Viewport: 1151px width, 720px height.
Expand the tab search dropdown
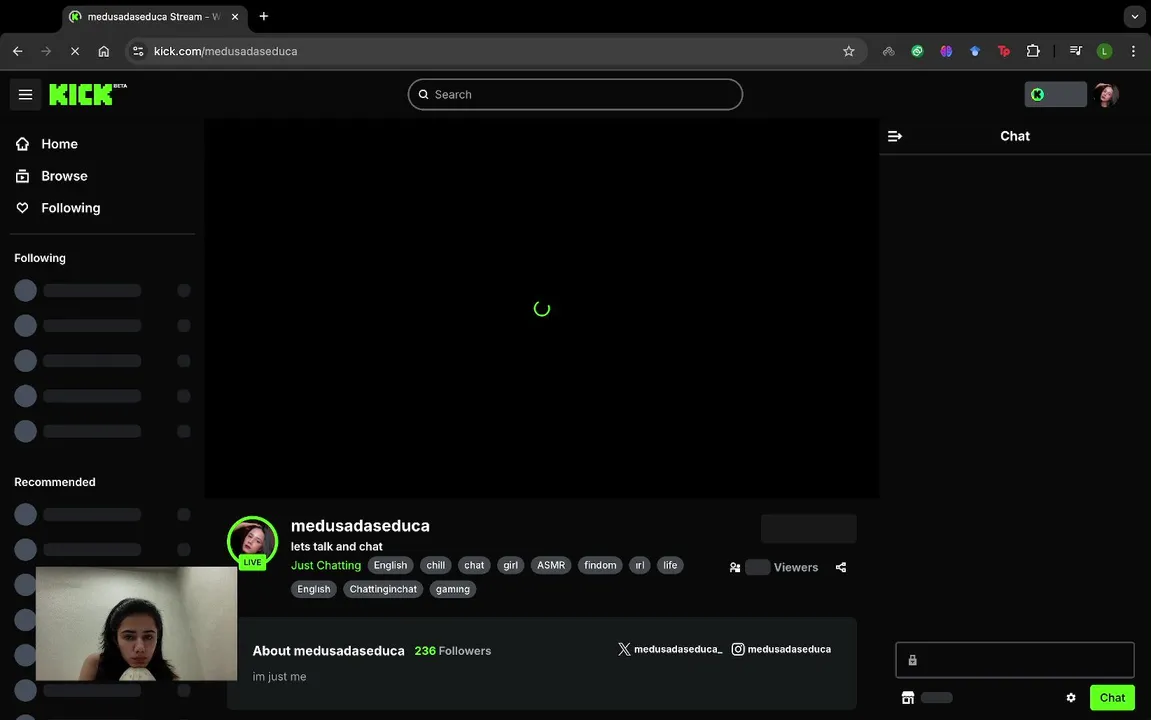[x=1134, y=16]
